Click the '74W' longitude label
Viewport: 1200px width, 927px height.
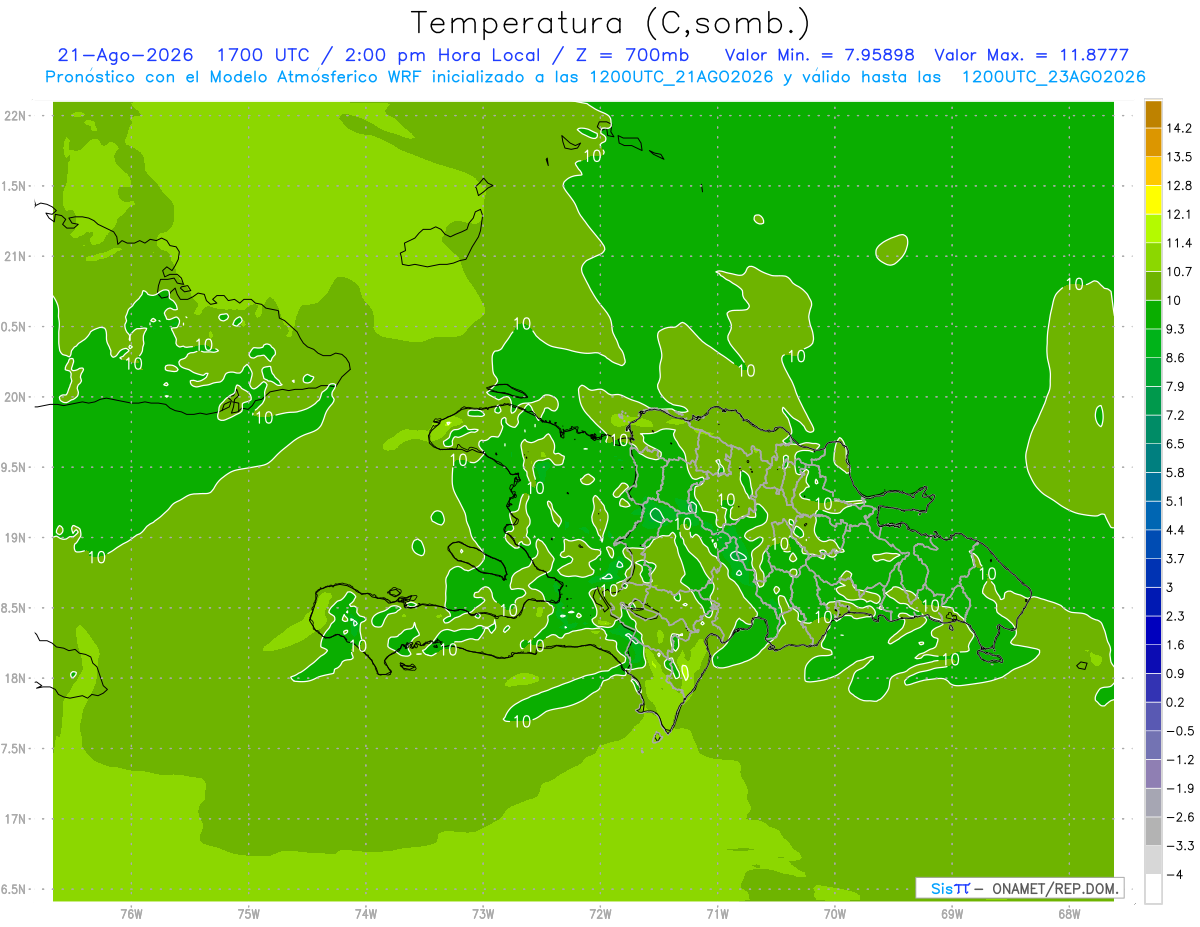365,914
